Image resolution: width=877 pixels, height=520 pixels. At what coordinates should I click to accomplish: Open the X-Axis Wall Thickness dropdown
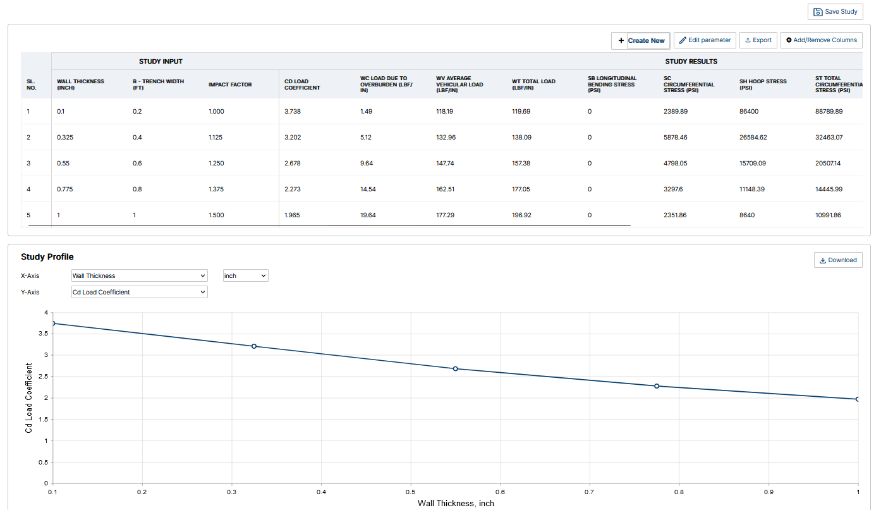139,276
